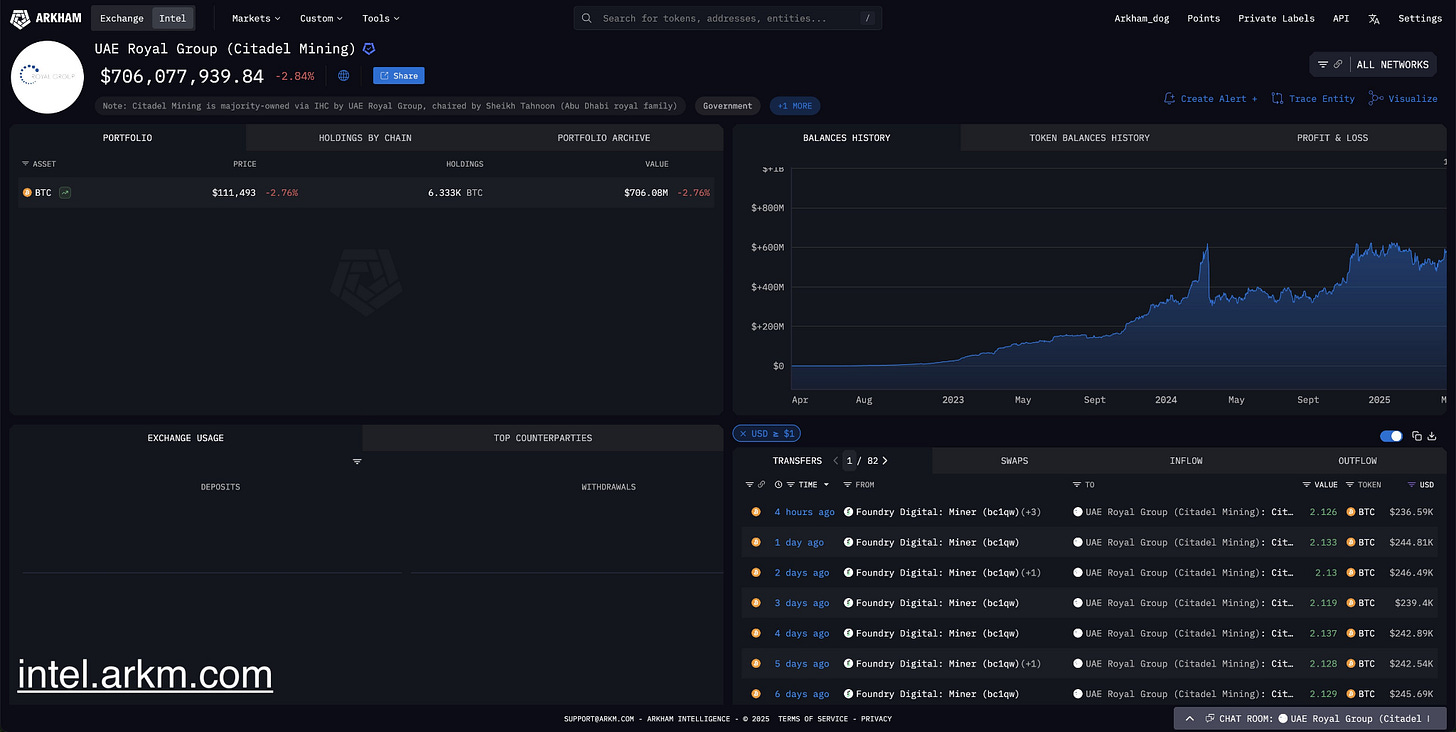The height and width of the screenshot is (732, 1456).
Task: Click the Asset column filter icon
Action: (26, 164)
